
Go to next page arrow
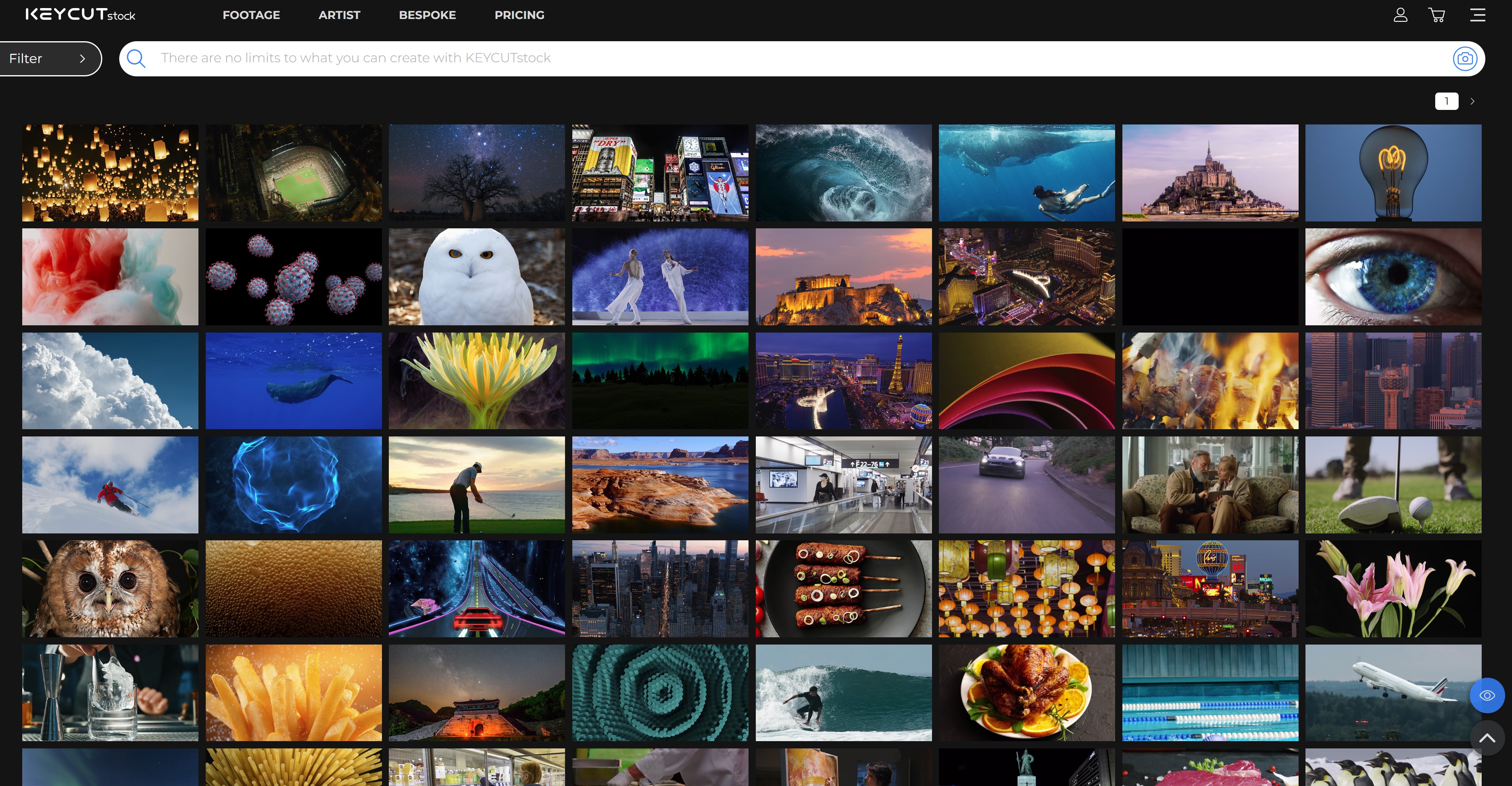coord(1472,101)
